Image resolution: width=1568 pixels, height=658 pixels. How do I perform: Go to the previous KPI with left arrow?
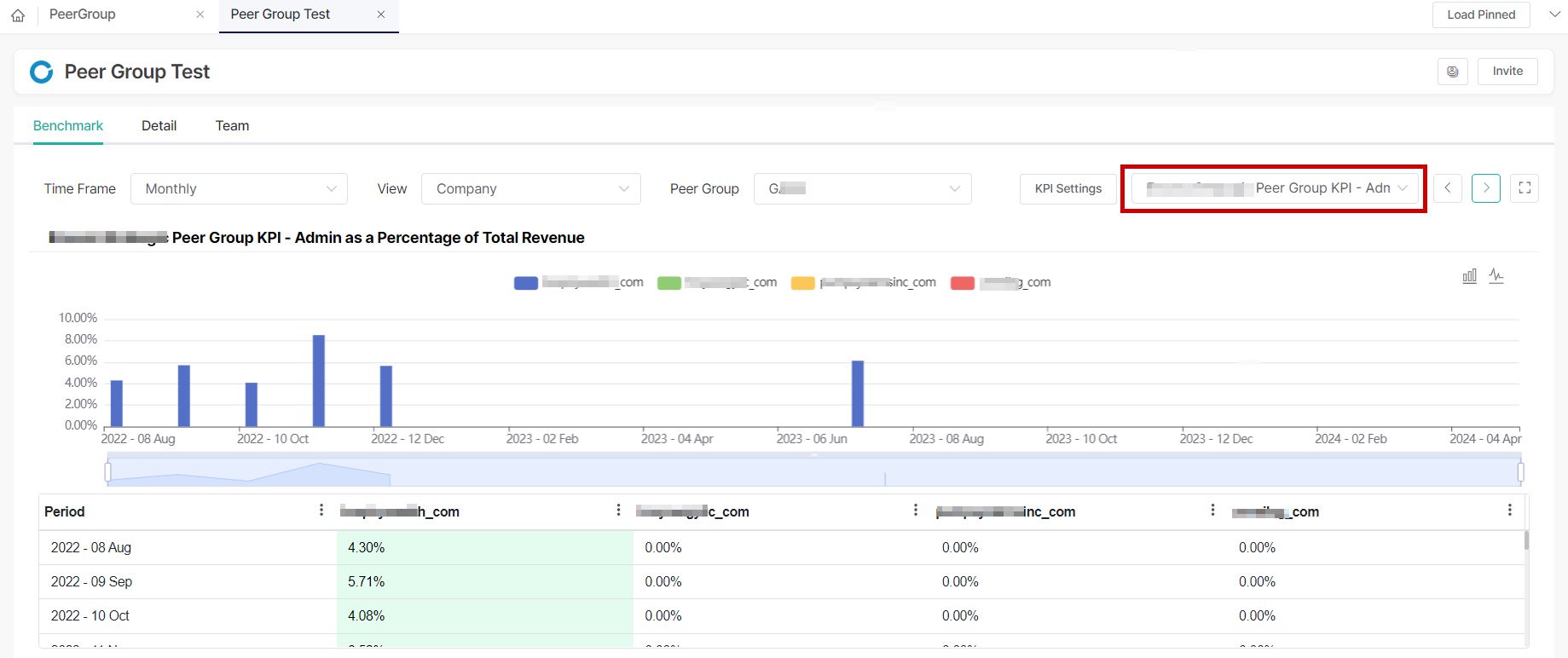[1448, 188]
